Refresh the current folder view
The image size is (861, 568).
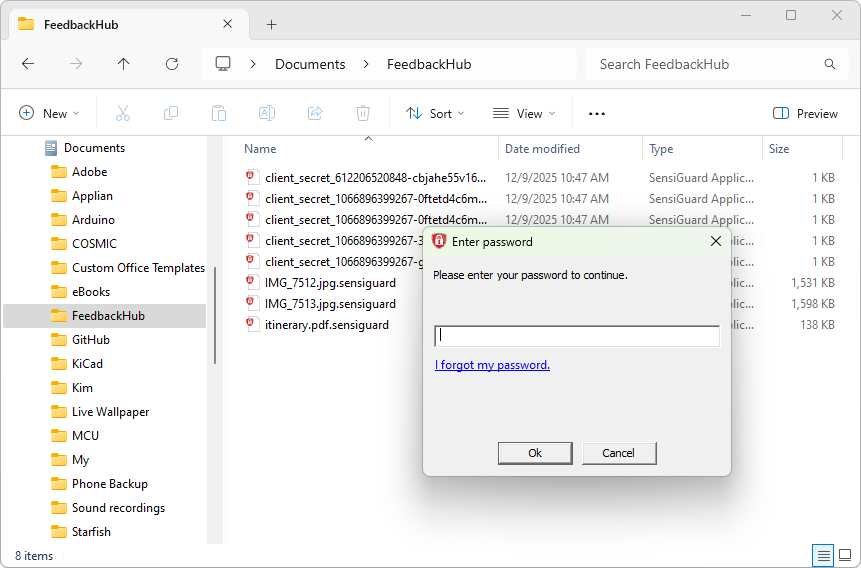point(172,64)
